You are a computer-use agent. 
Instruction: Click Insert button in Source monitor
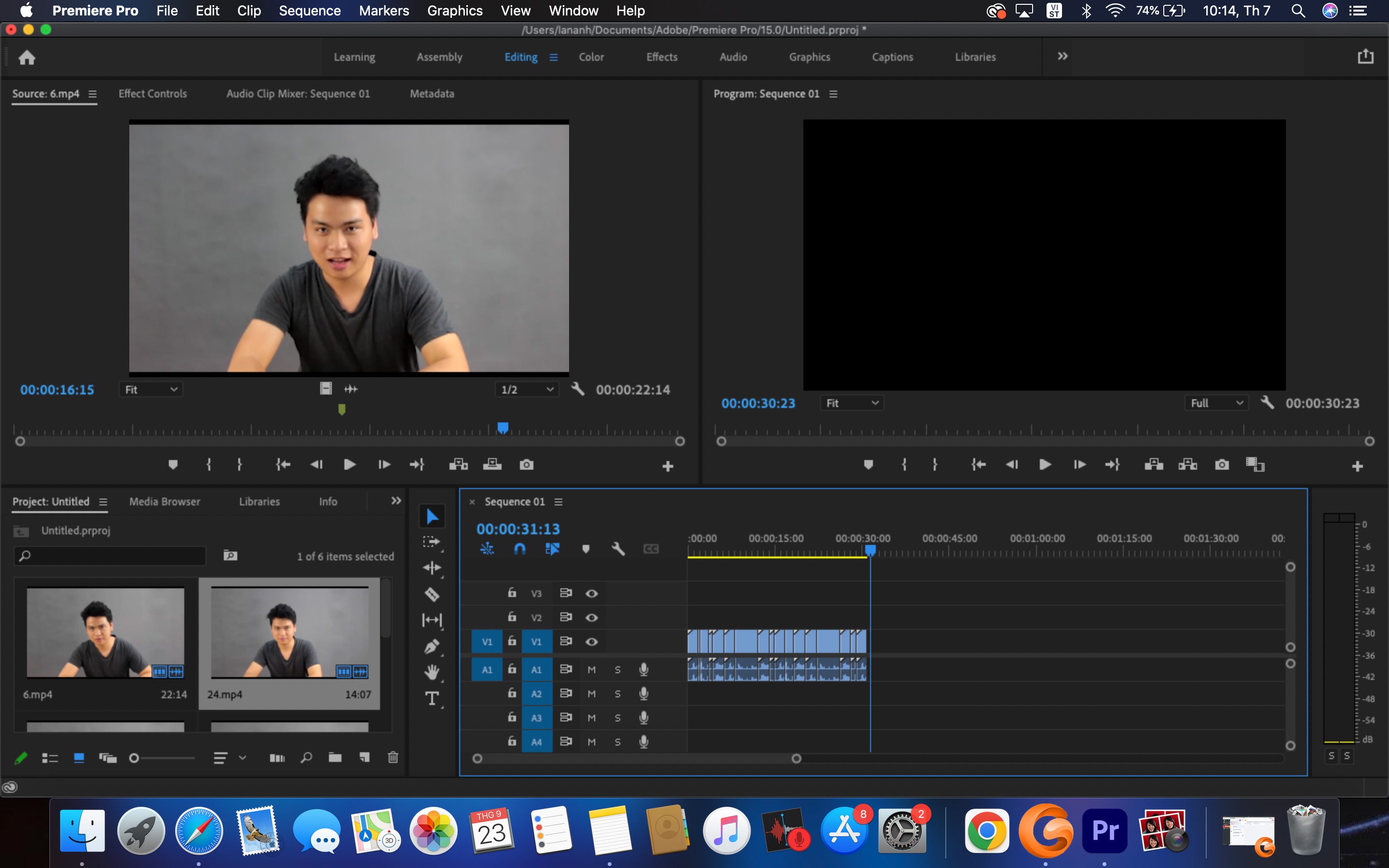[x=458, y=464]
